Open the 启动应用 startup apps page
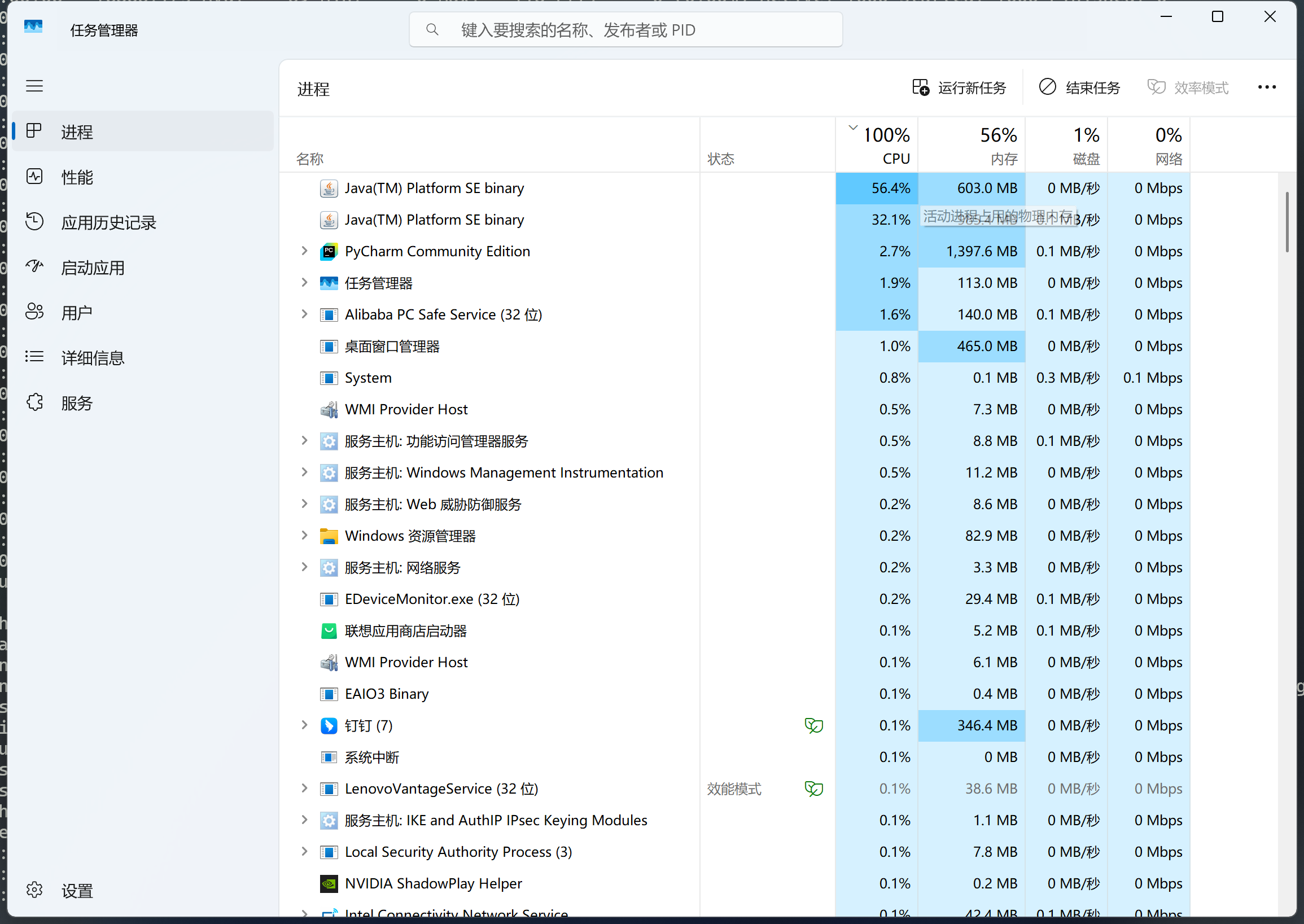The image size is (1304, 924). tap(93, 268)
